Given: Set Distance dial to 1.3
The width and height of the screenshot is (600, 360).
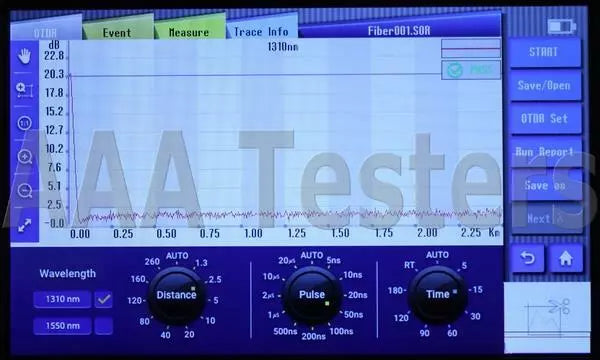Looking at the screenshot, I should 201,263.
